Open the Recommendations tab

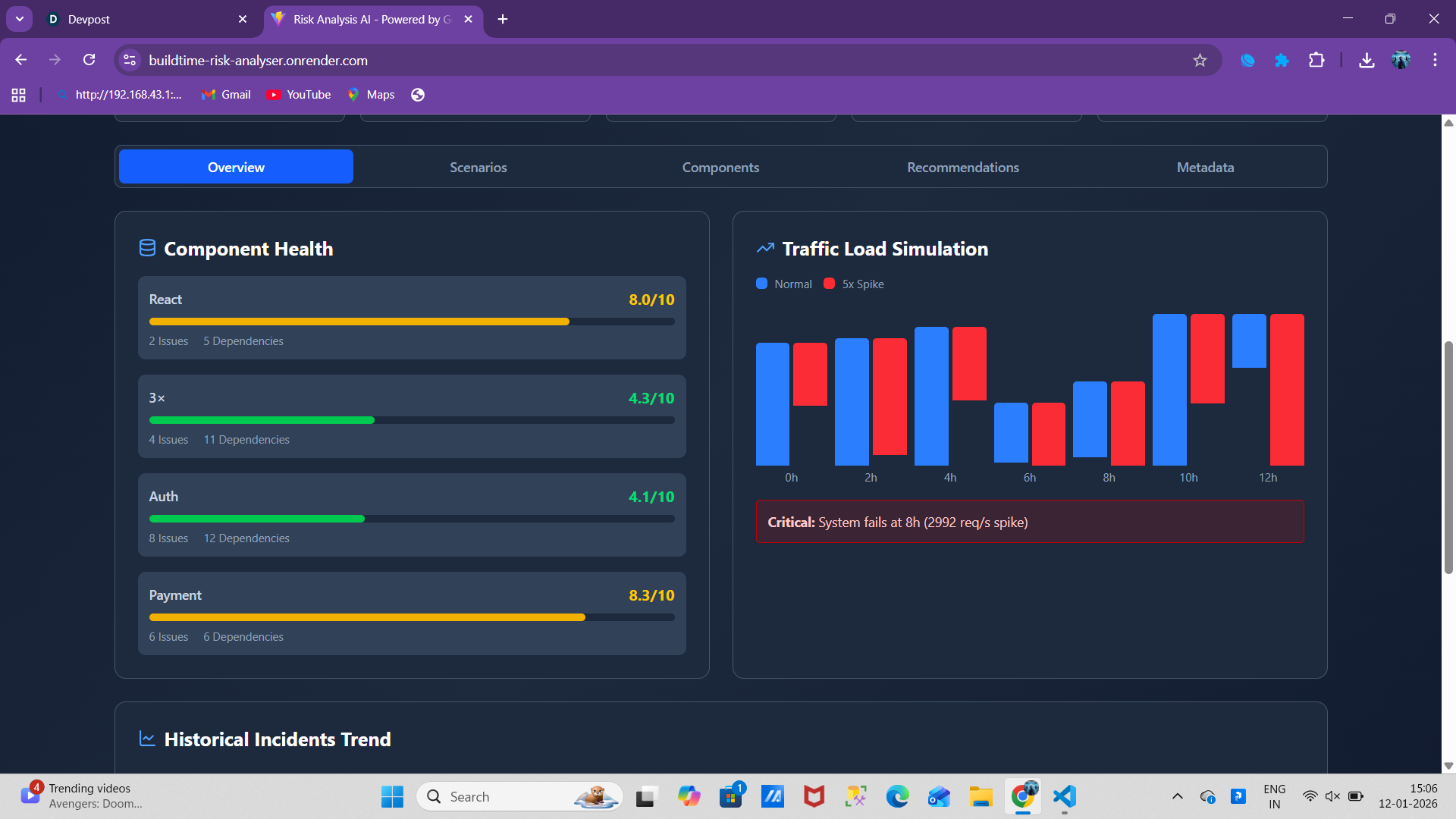(962, 167)
